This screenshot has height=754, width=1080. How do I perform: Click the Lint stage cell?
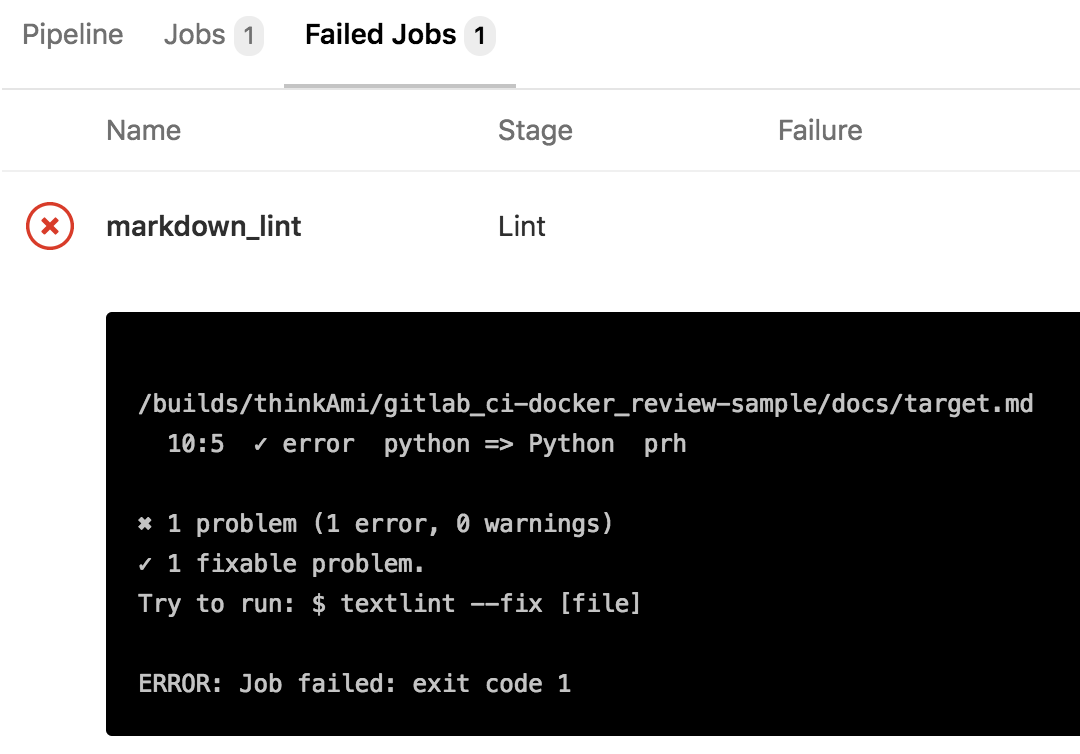pyautogui.click(x=521, y=227)
